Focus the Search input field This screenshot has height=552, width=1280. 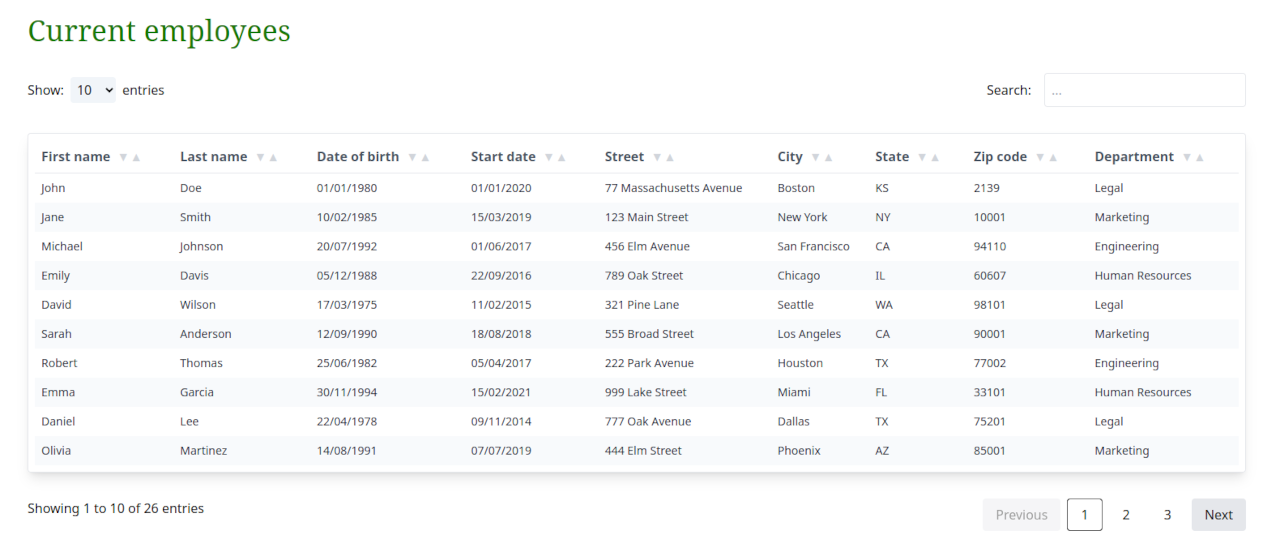(1144, 90)
